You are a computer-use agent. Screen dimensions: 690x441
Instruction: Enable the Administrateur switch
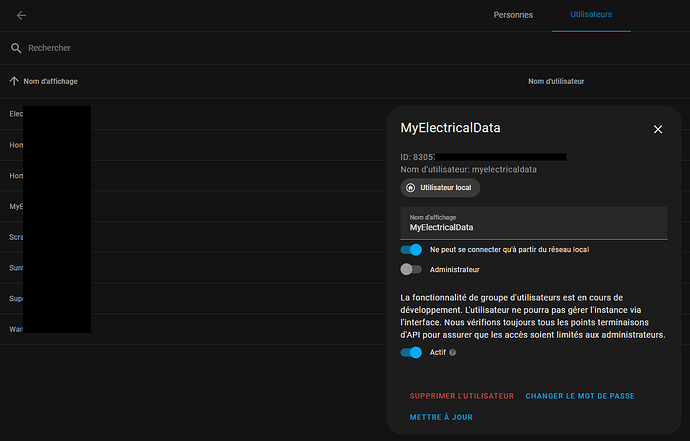click(x=411, y=269)
